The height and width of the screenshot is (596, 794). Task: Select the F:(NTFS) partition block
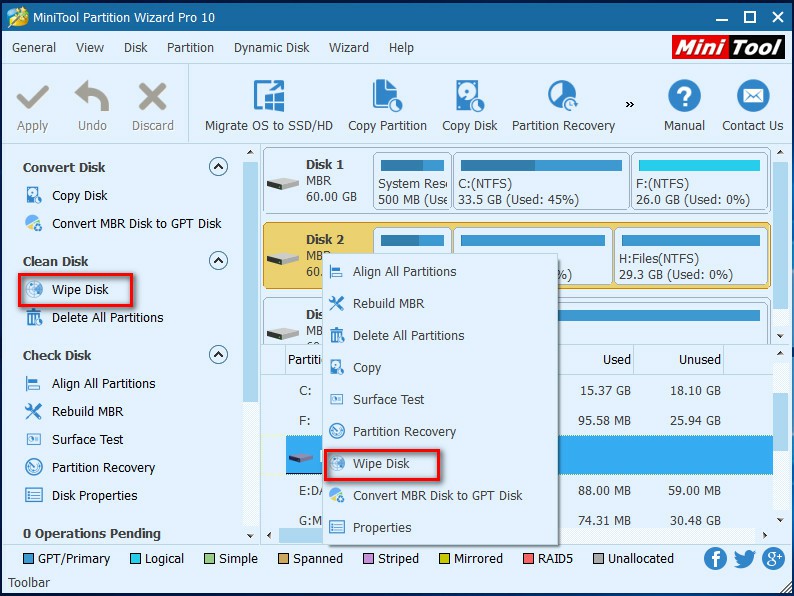tap(699, 181)
